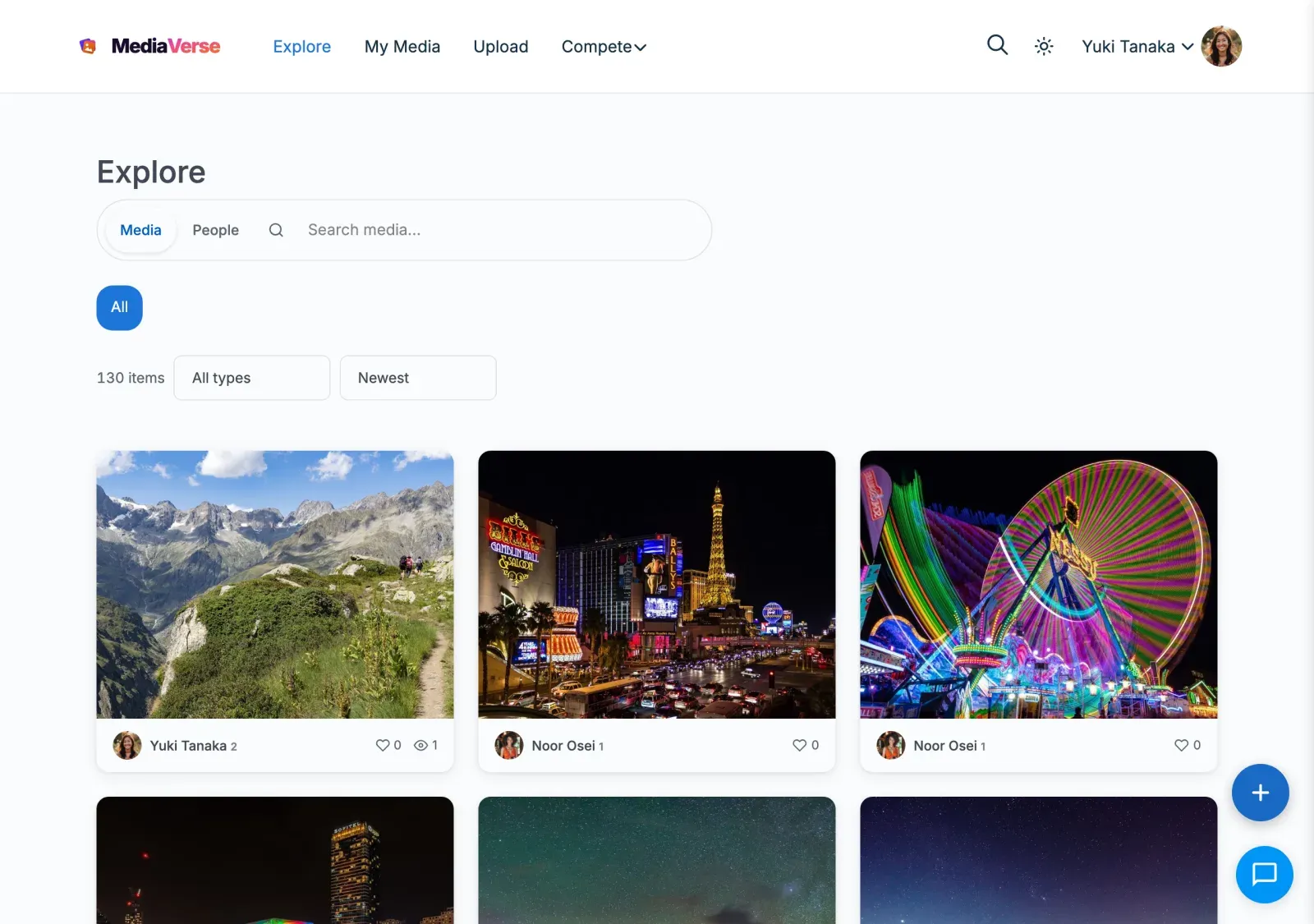Go to Explore nav item
Image resolution: width=1314 pixels, height=924 pixels.
[302, 47]
